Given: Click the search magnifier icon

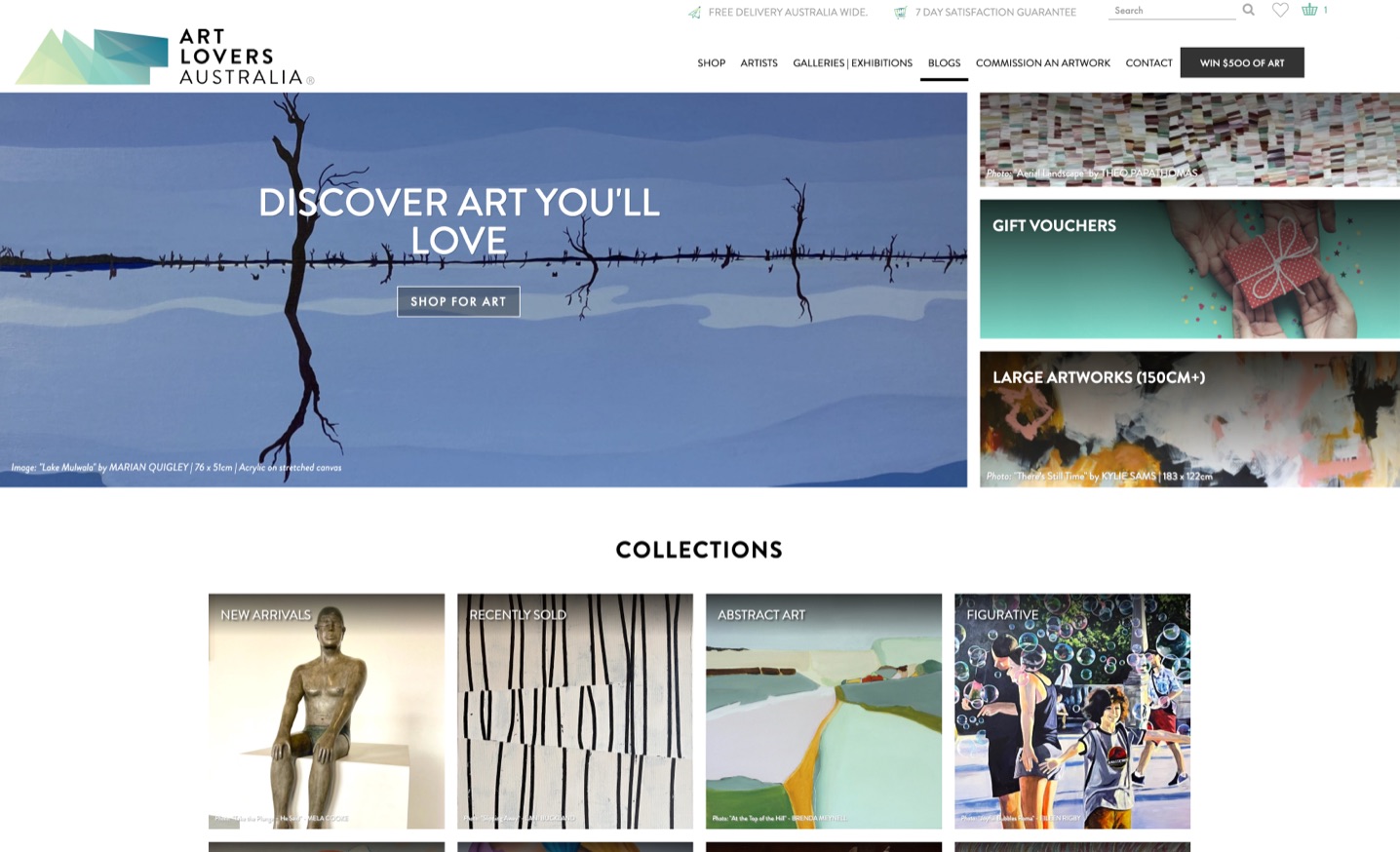Looking at the screenshot, I should pos(1248,10).
